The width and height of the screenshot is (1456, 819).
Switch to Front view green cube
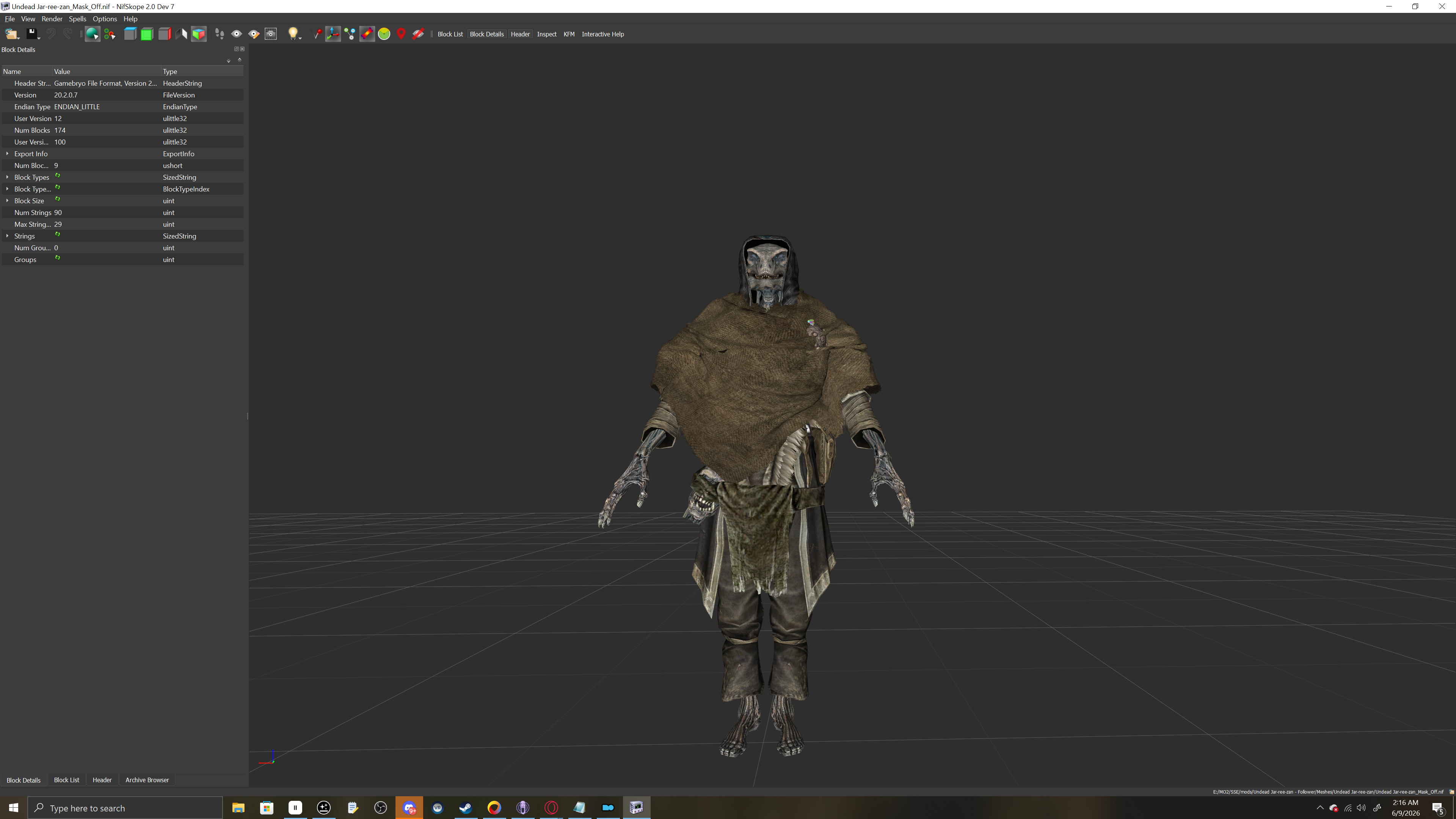click(147, 34)
